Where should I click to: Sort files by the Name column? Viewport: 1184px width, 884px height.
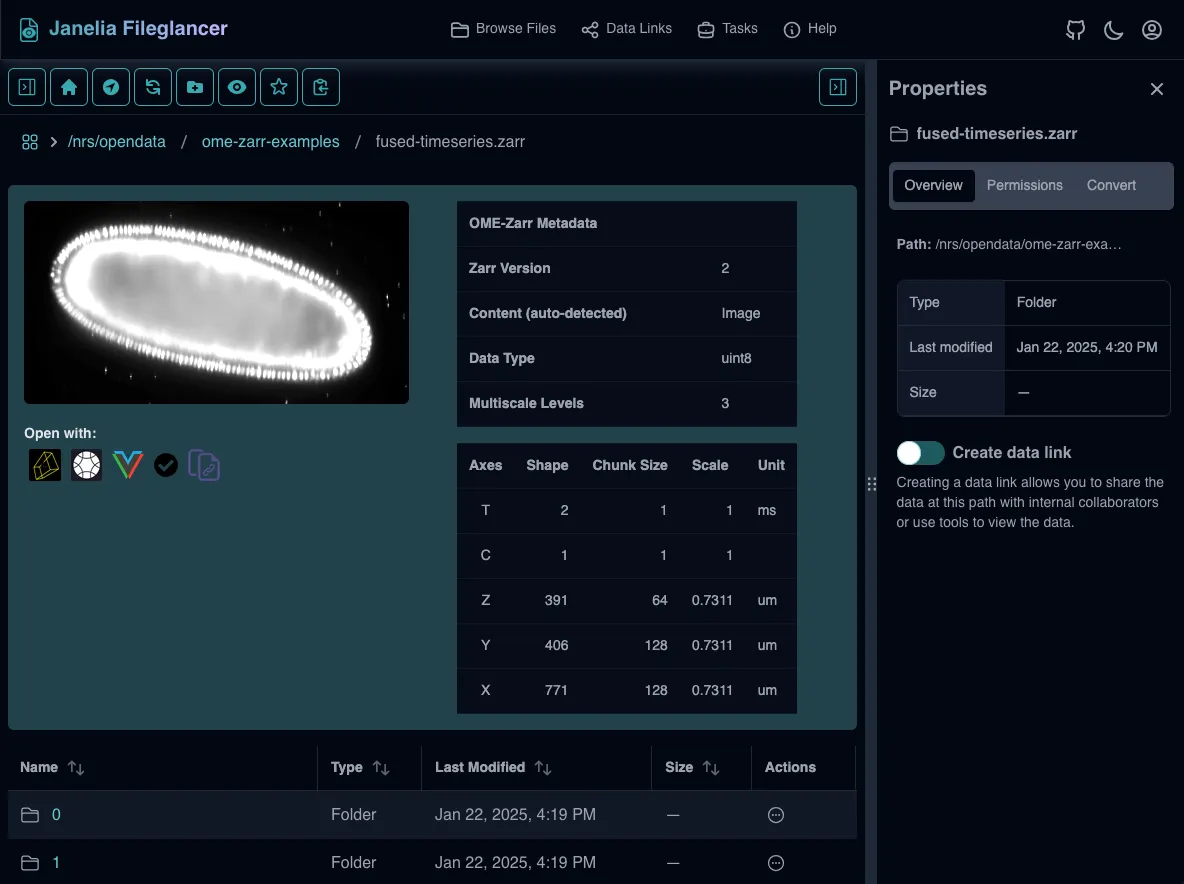[52, 767]
